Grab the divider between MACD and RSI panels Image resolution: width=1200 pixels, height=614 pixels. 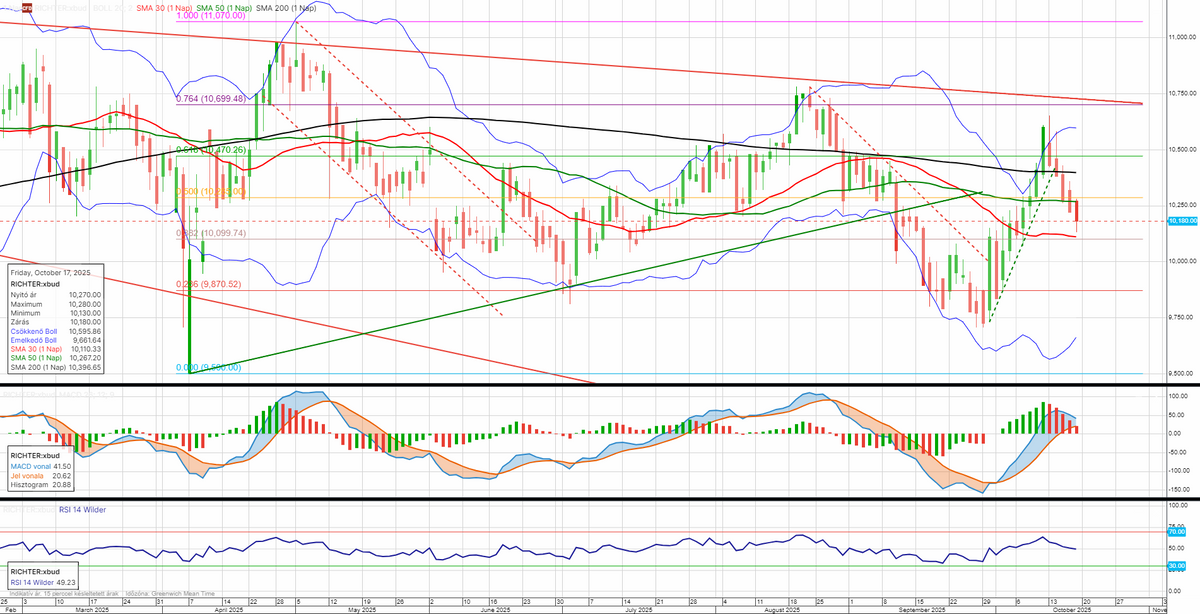pos(600,498)
